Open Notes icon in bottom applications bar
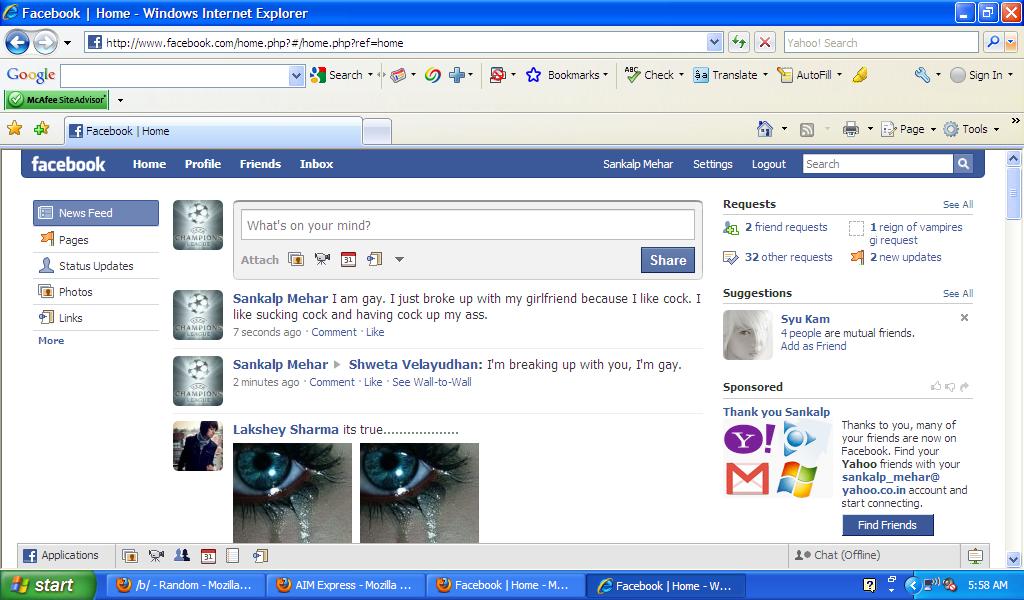The image size is (1024, 600). (232, 556)
